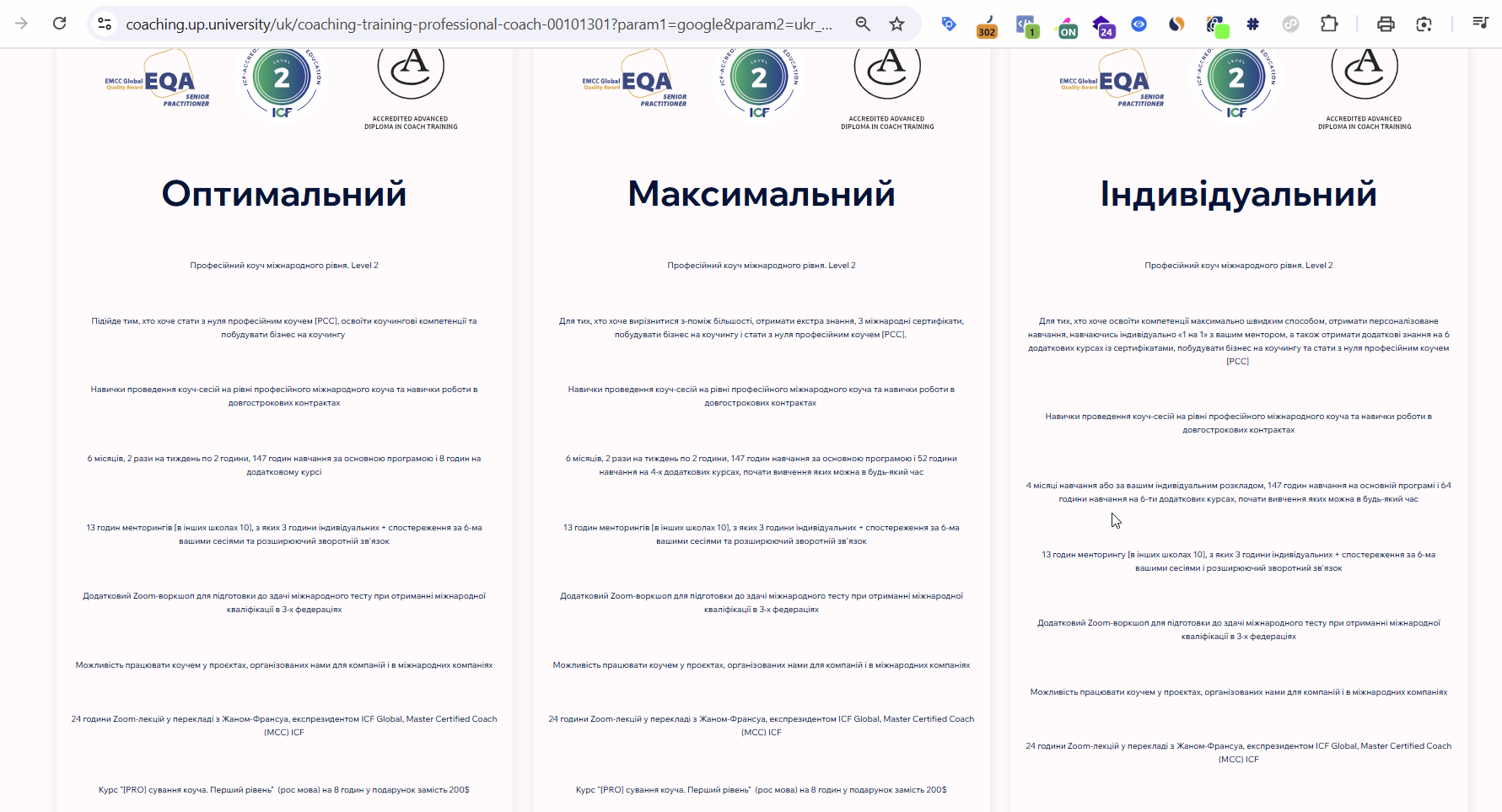Click the Оптимальний plan heading
Viewport: 1502px width, 812px height.
(284, 194)
